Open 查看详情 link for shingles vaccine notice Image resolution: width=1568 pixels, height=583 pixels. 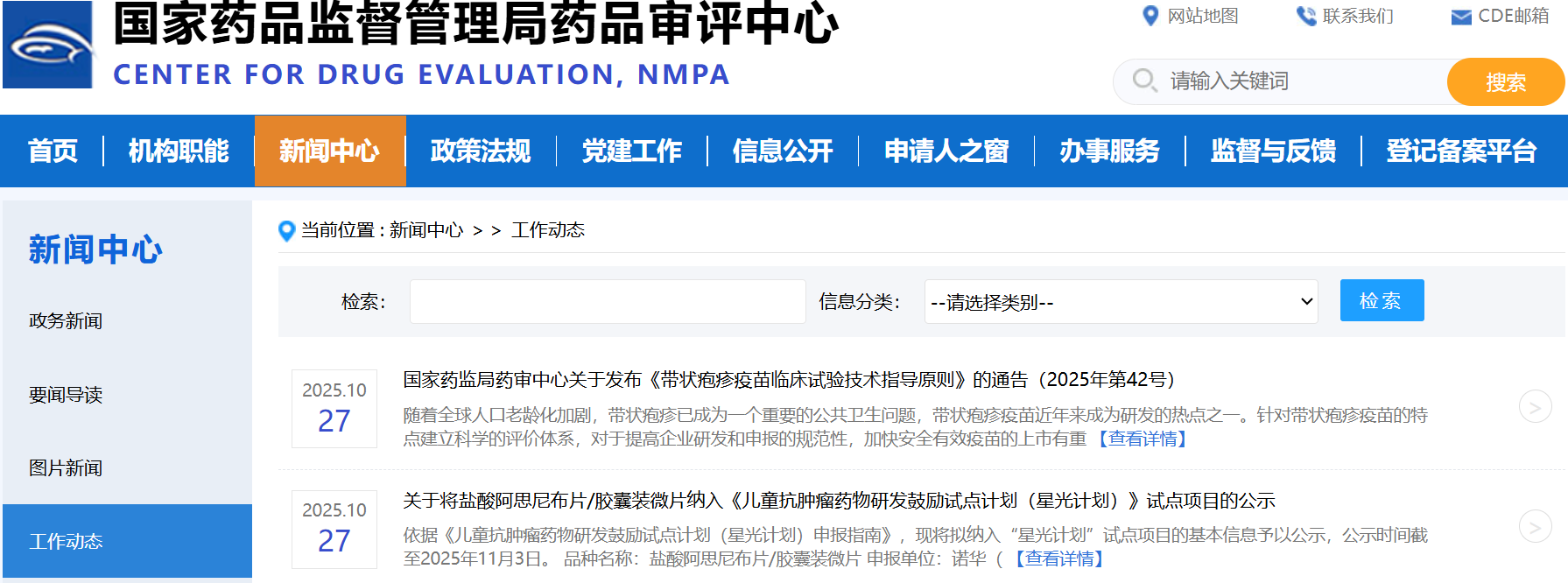coord(1143,439)
